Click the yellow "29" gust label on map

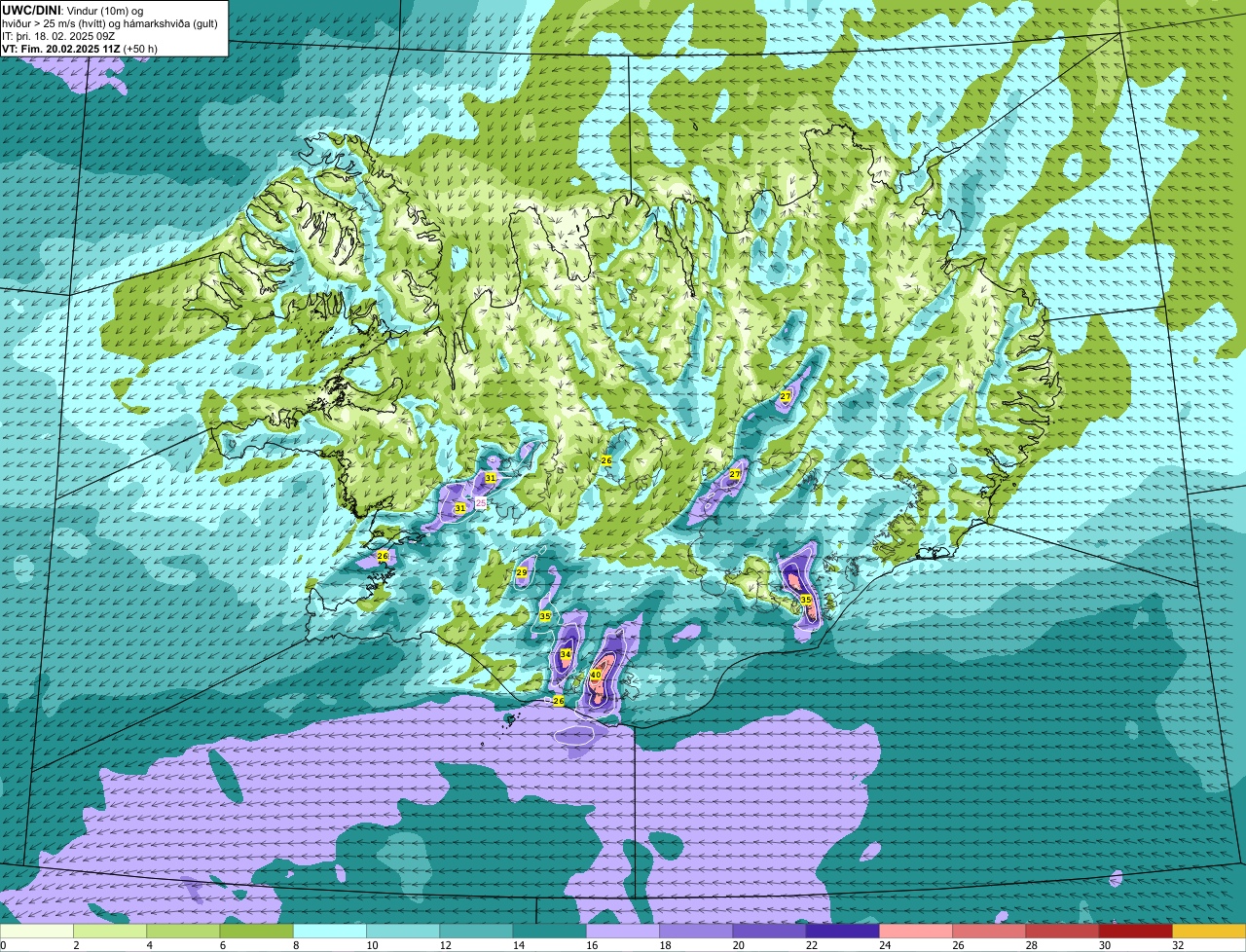pos(522,572)
